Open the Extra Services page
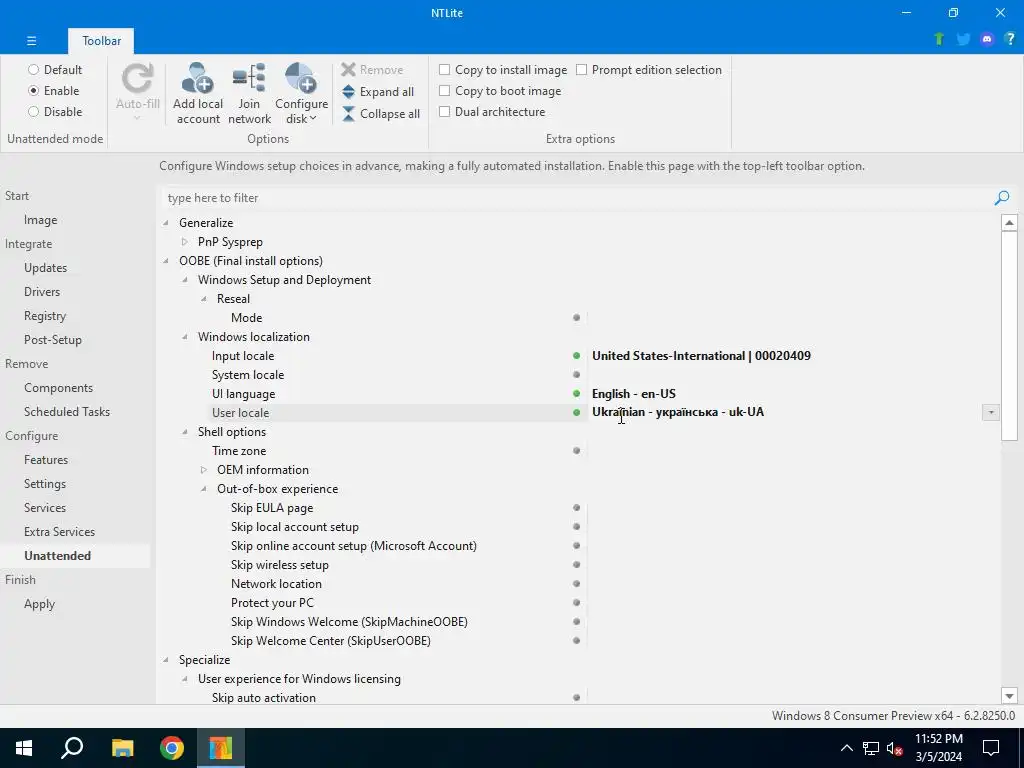 [59, 532]
